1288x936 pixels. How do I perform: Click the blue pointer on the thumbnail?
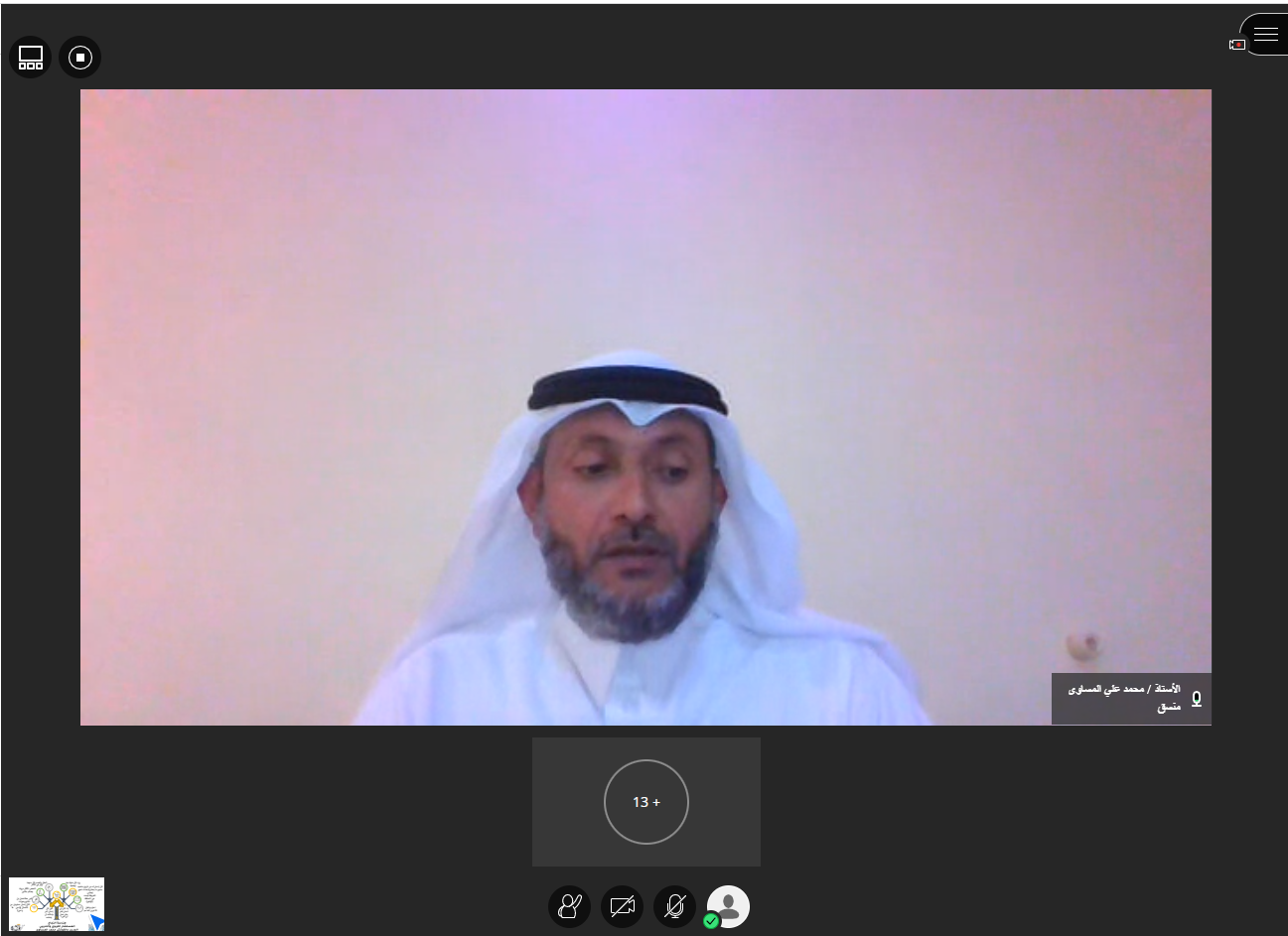[x=96, y=922]
